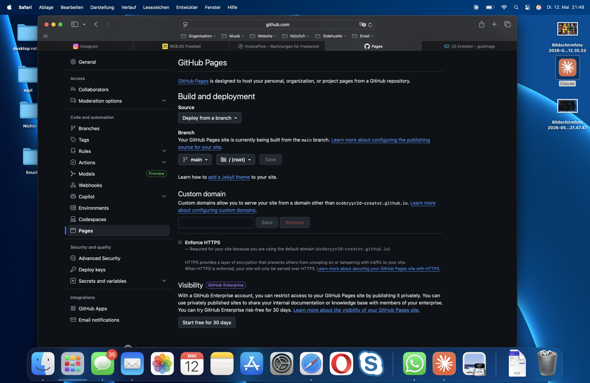This screenshot has width=590, height=383.
Task: Open Advanced Security settings
Action: coord(99,258)
